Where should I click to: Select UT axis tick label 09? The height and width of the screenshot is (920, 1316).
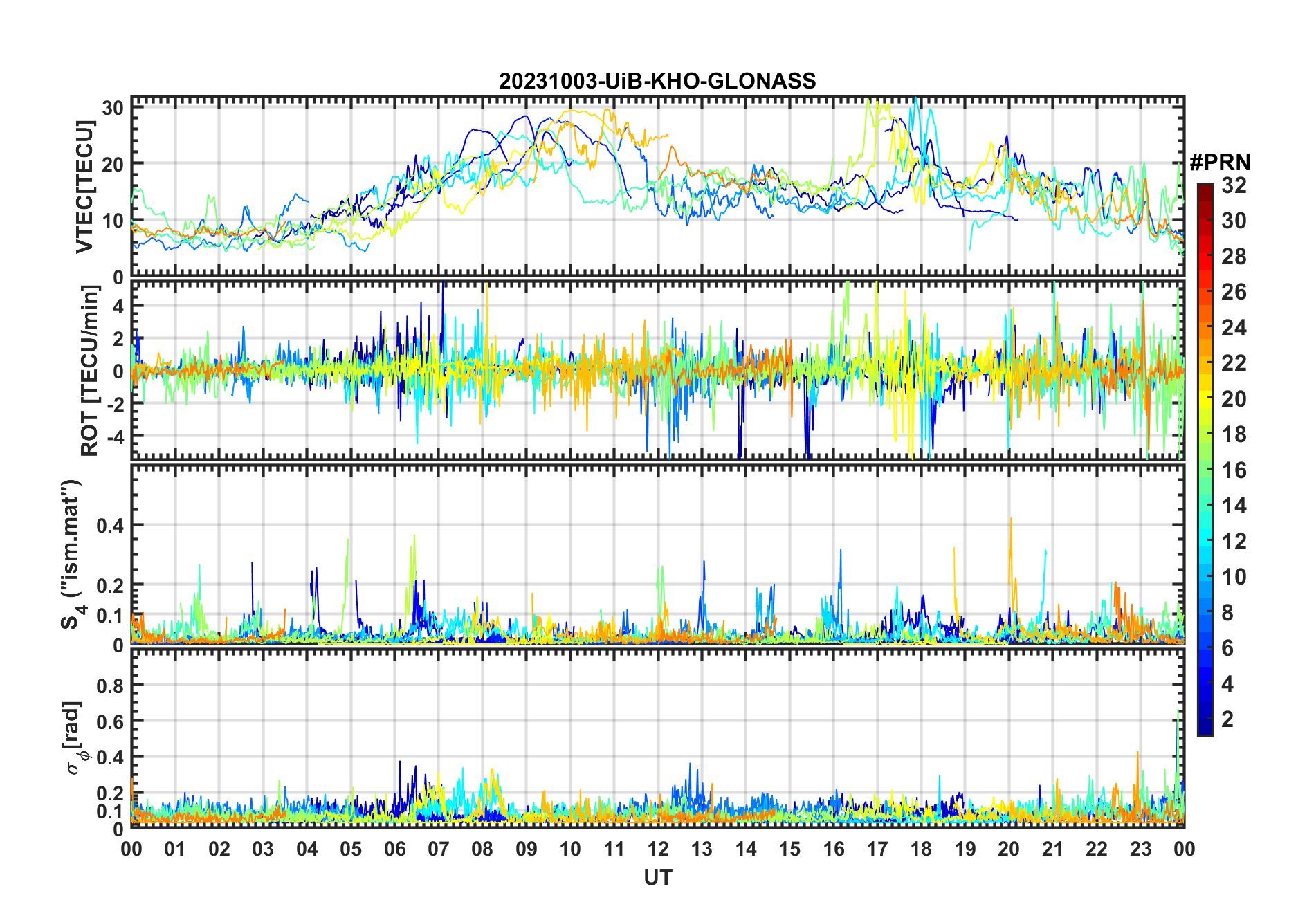point(526,848)
